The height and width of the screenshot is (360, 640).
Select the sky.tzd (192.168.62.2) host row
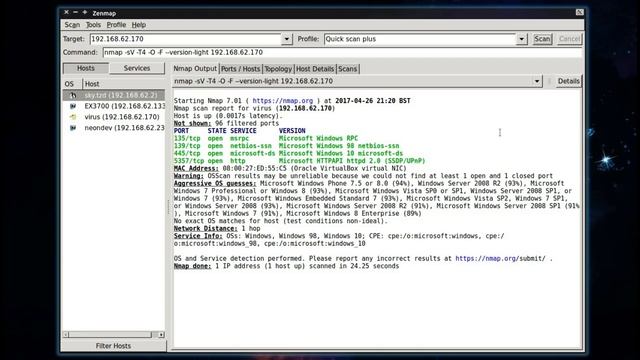[114, 95]
